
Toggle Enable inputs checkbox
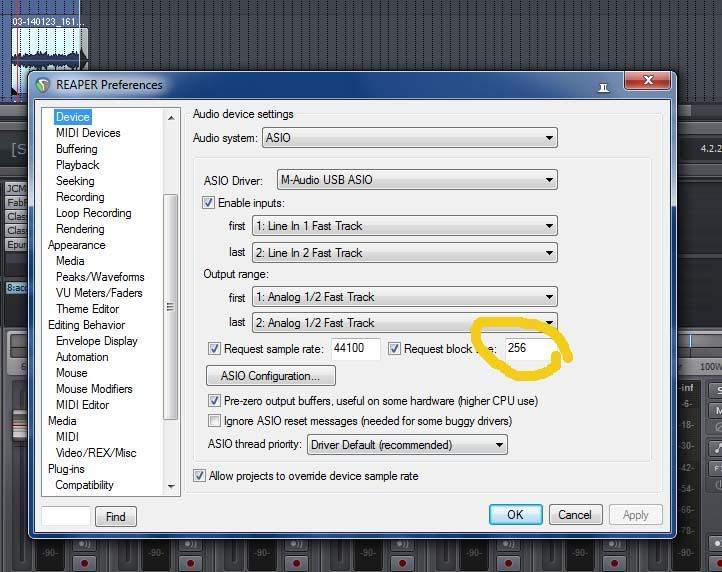click(x=208, y=203)
